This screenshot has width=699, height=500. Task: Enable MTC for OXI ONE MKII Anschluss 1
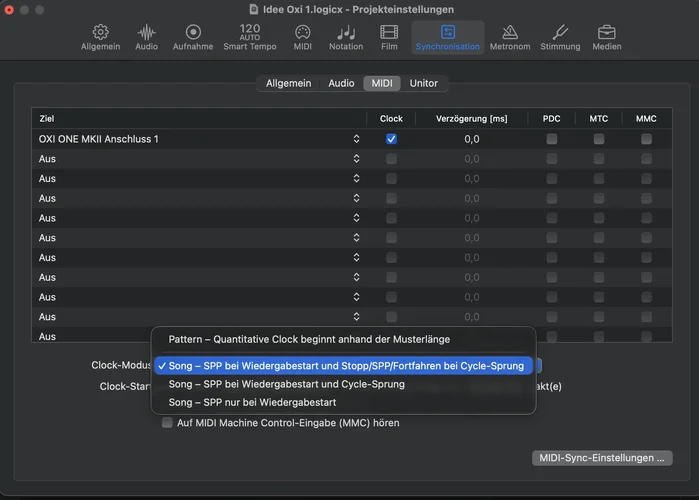click(x=599, y=139)
